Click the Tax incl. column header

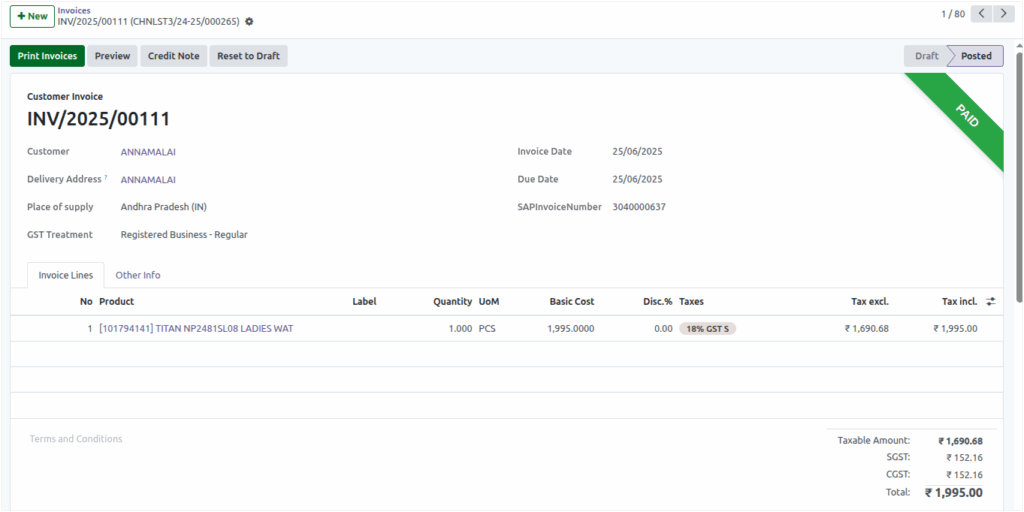tap(959, 302)
